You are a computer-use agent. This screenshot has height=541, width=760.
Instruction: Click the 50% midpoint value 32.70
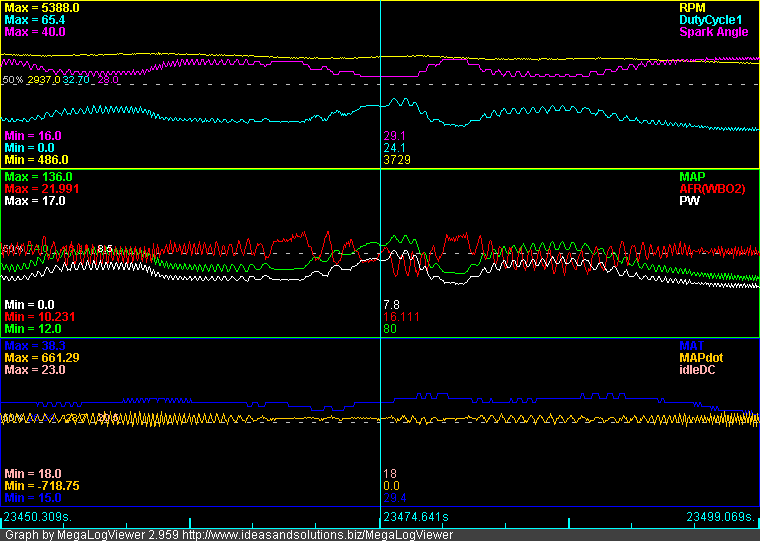coord(76,80)
